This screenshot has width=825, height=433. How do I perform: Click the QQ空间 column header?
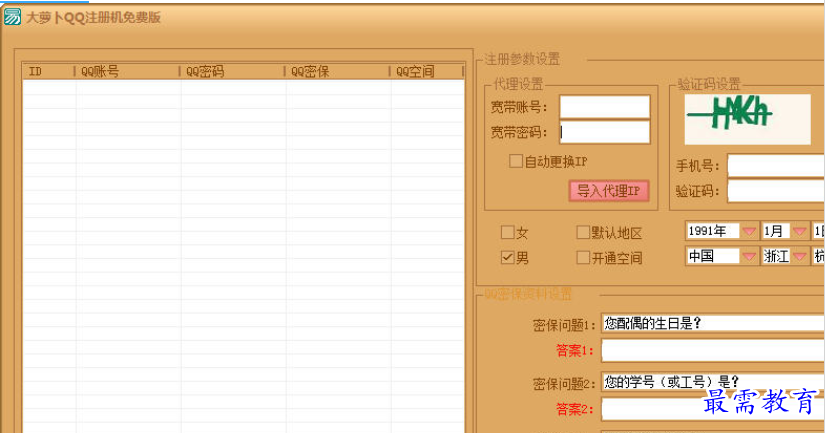pyautogui.click(x=427, y=71)
